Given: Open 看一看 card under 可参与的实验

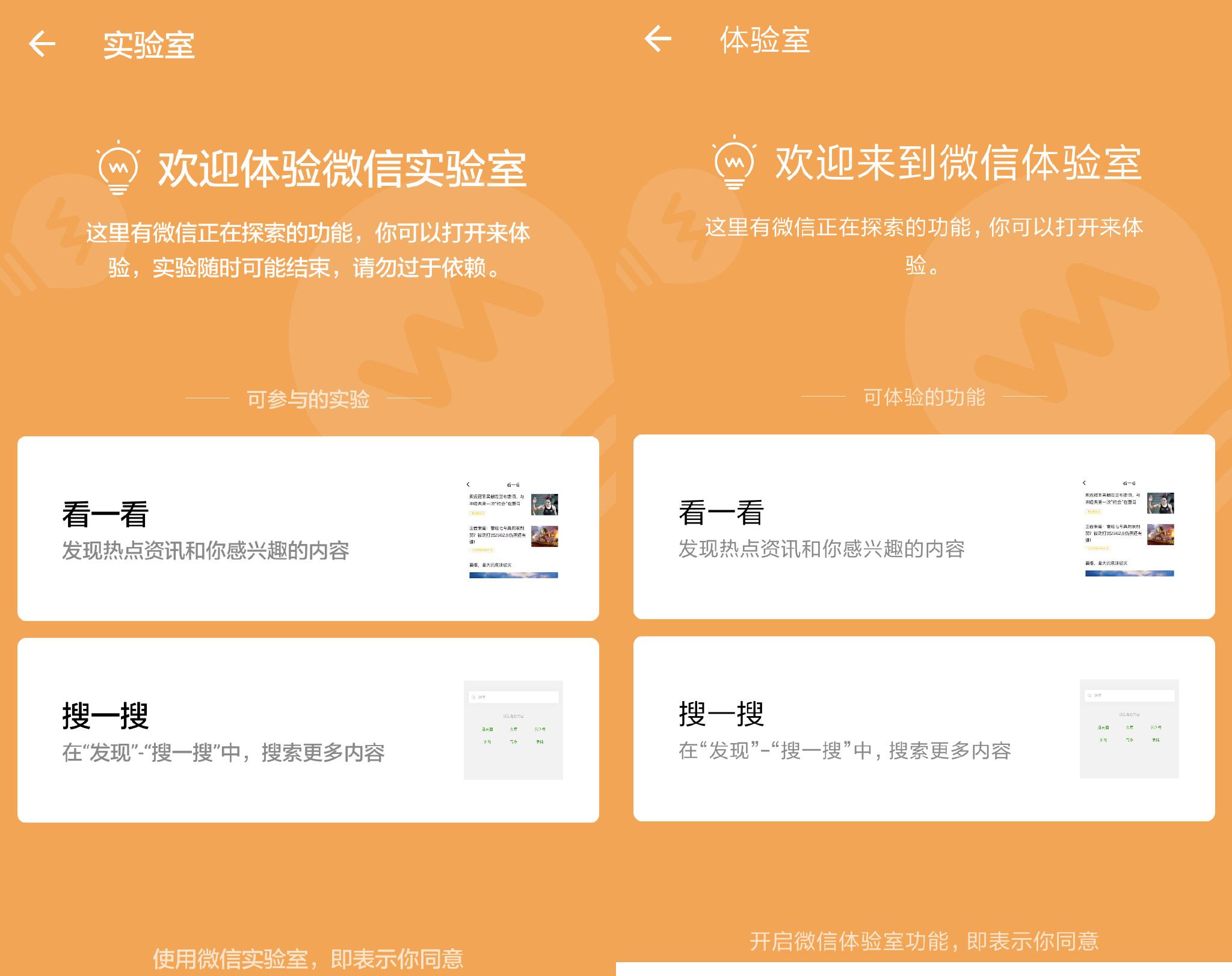Looking at the screenshot, I should coord(308,528).
